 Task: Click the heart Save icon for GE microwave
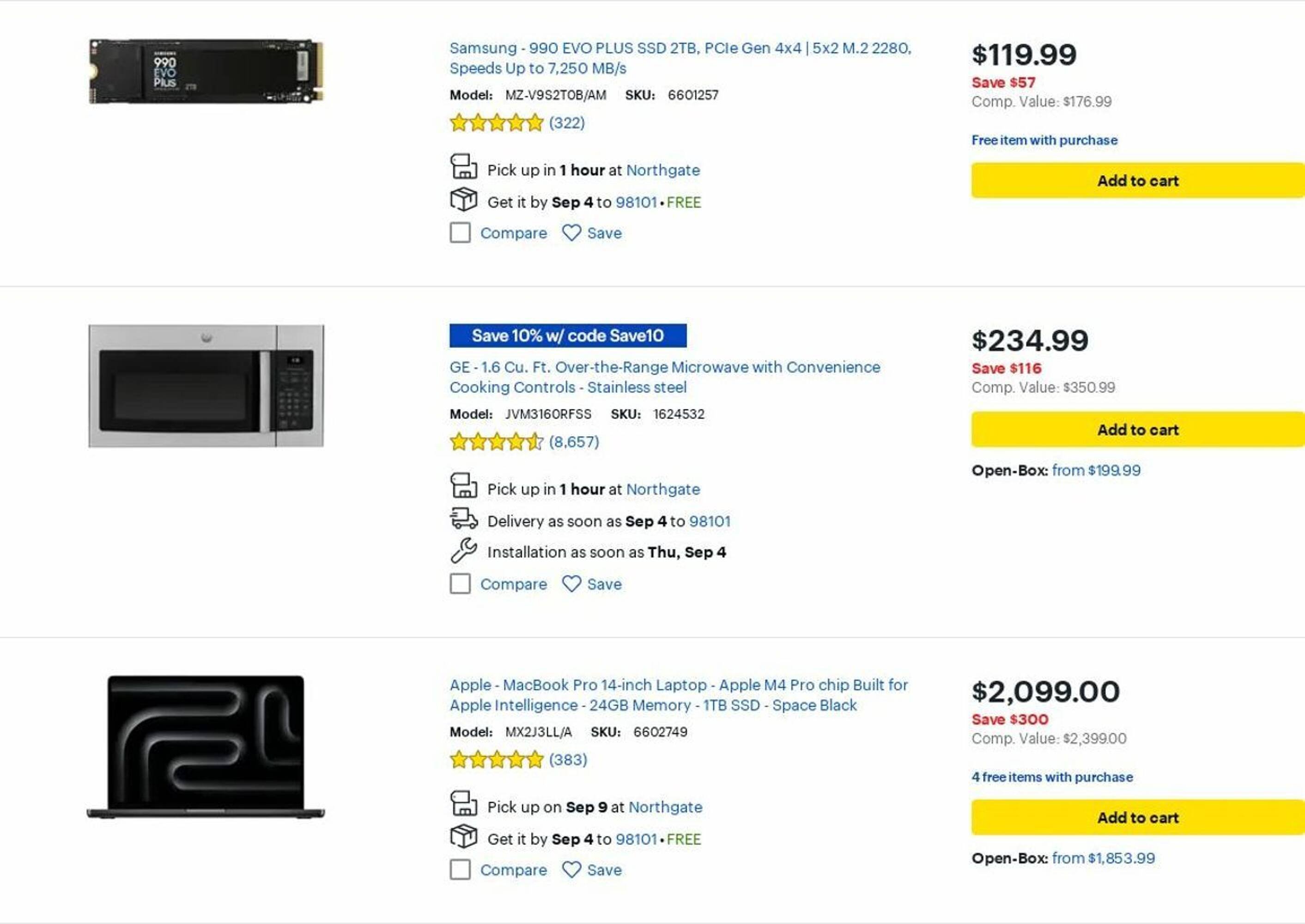click(x=571, y=584)
